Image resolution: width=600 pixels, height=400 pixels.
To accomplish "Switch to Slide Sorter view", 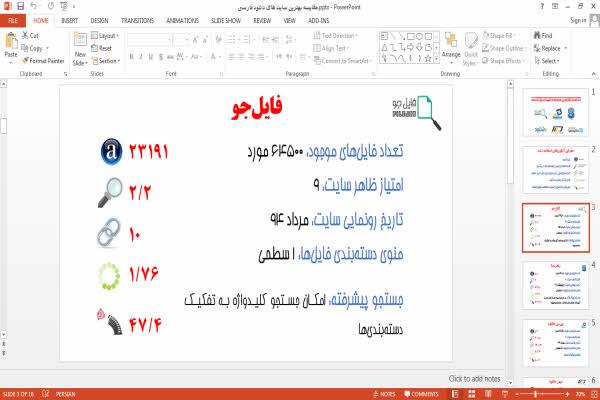I will pyautogui.click(x=472, y=394).
